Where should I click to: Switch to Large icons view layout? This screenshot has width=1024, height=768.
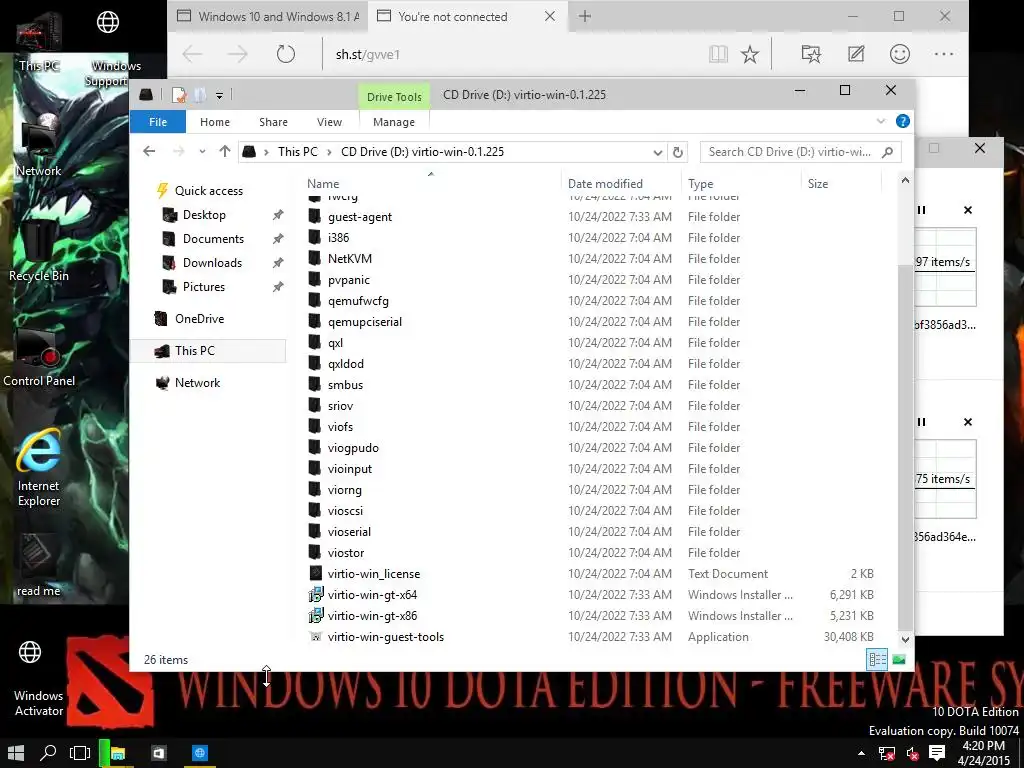point(899,660)
